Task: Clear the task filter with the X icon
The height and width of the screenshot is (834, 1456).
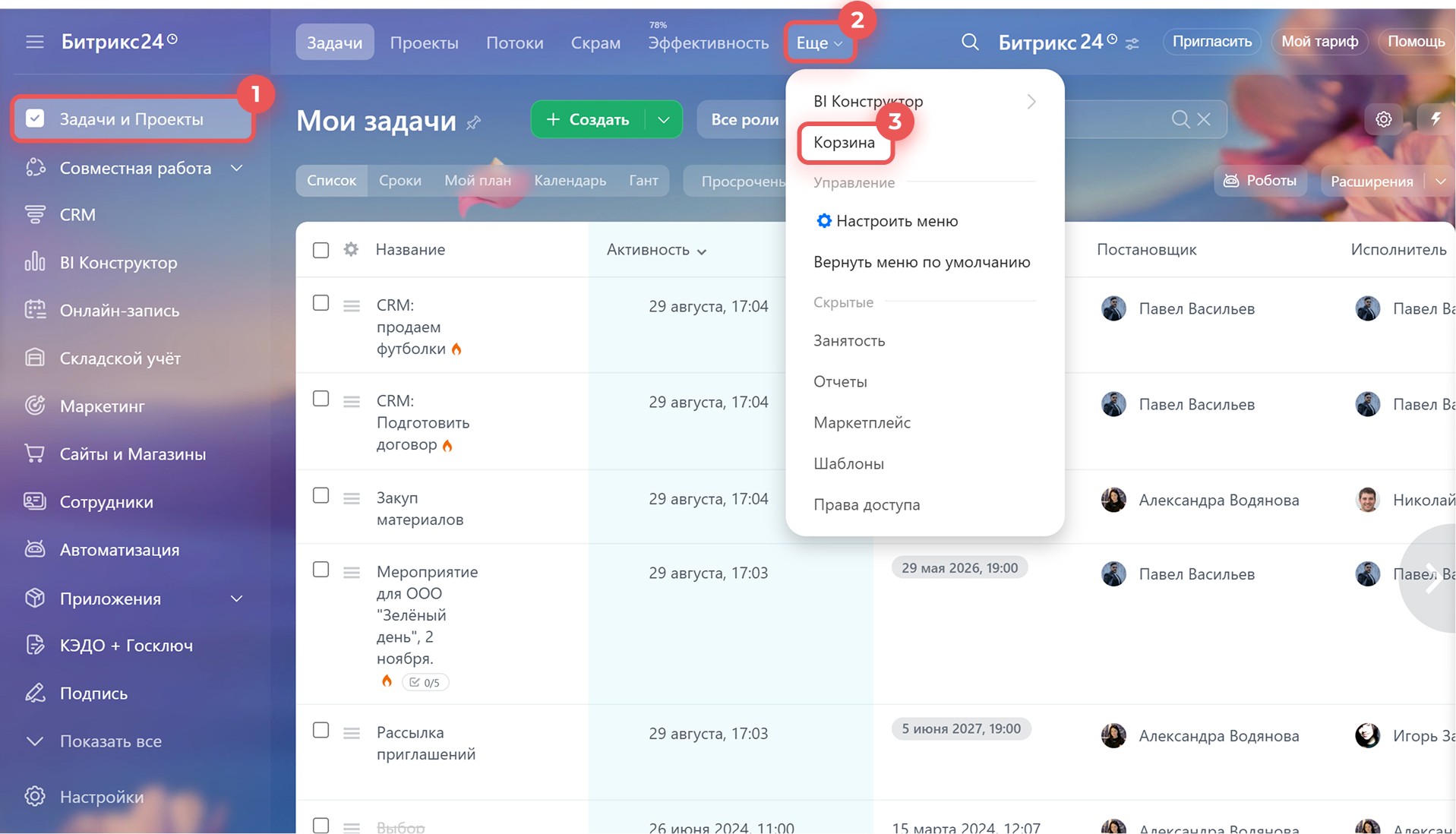Action: 1204,119
